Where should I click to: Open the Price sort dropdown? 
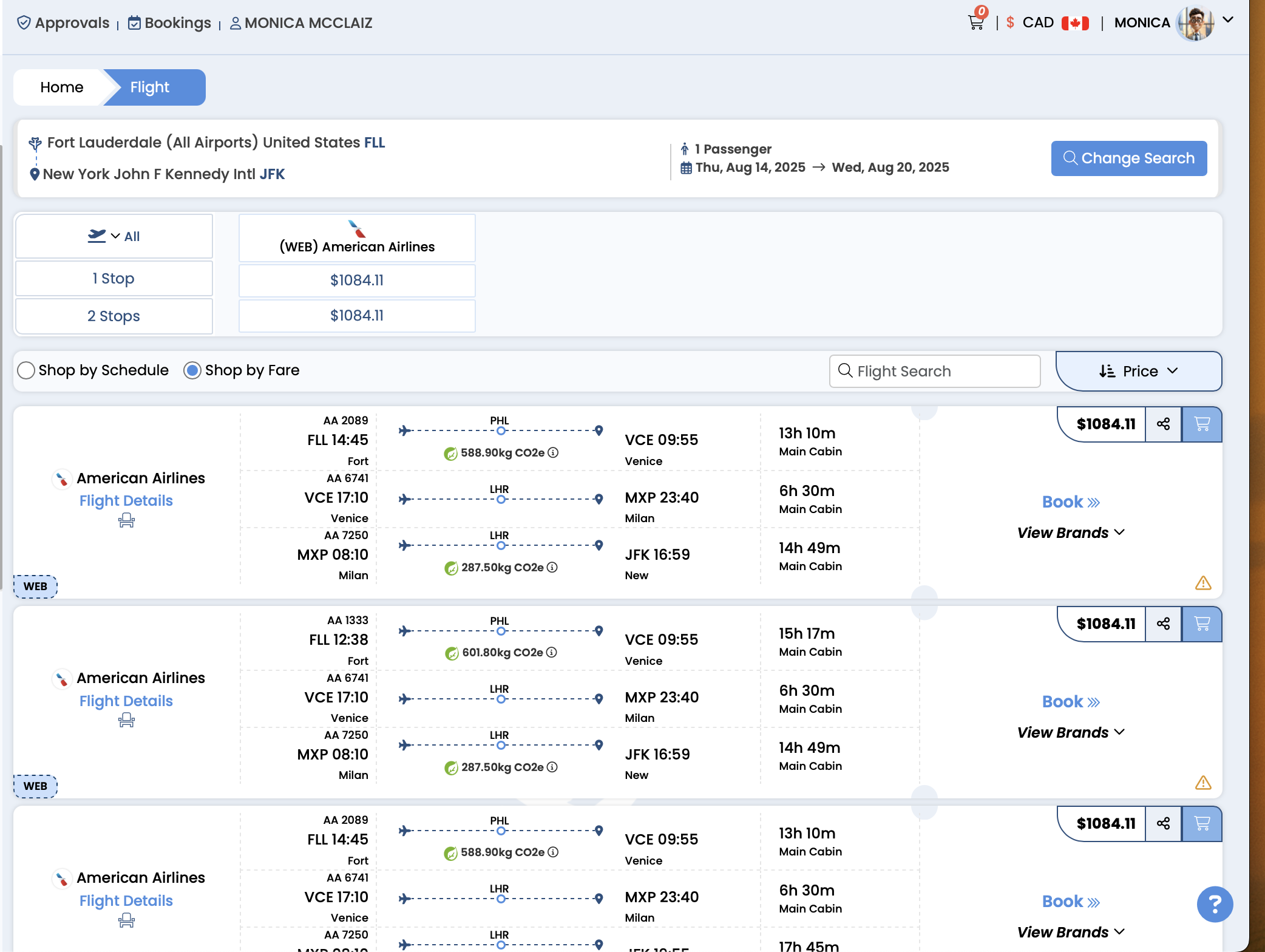coord(1138,371)
